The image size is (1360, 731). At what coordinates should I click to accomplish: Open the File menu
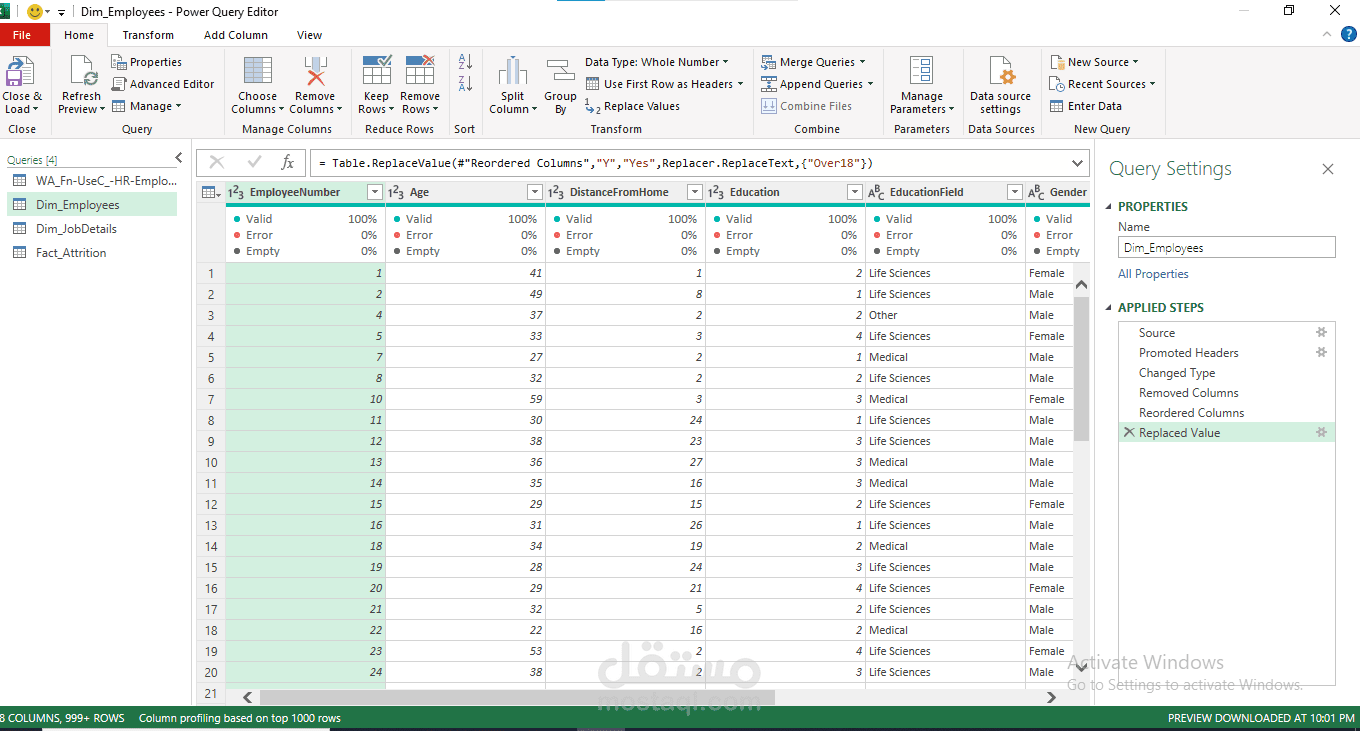click(x=22, y=35)
